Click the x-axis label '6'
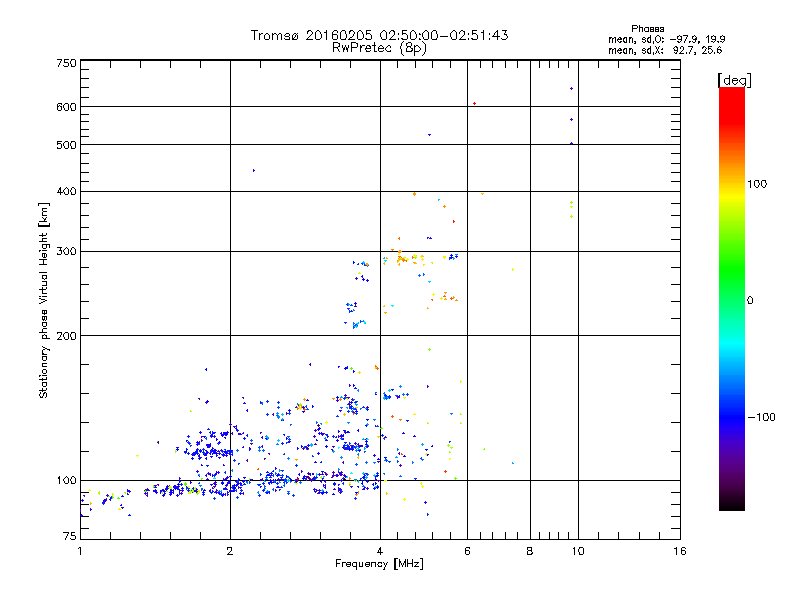The width and height of the screenshot is (800, 600). [467, 551]
